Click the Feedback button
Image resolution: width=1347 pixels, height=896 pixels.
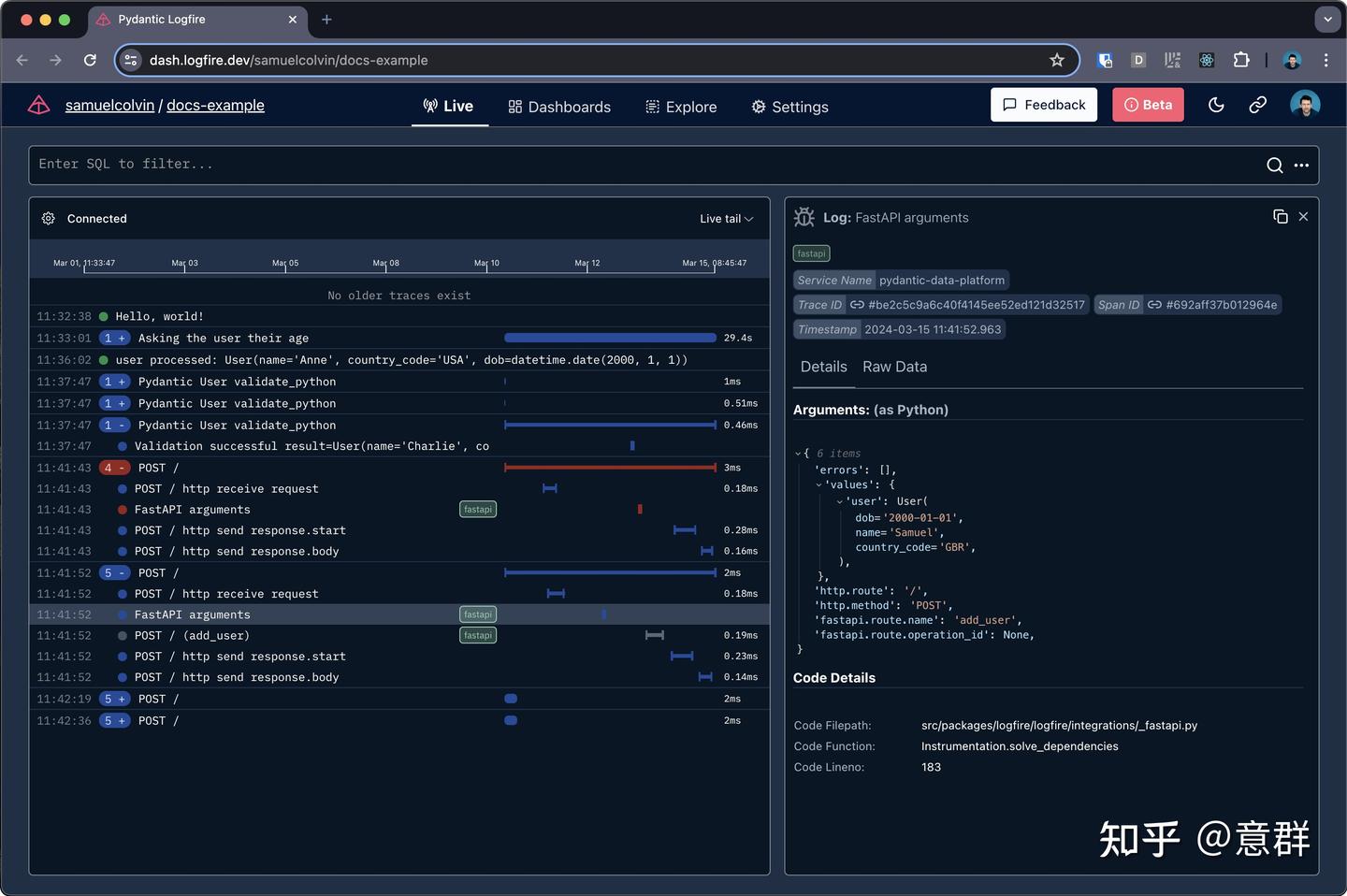point(1044,105)
